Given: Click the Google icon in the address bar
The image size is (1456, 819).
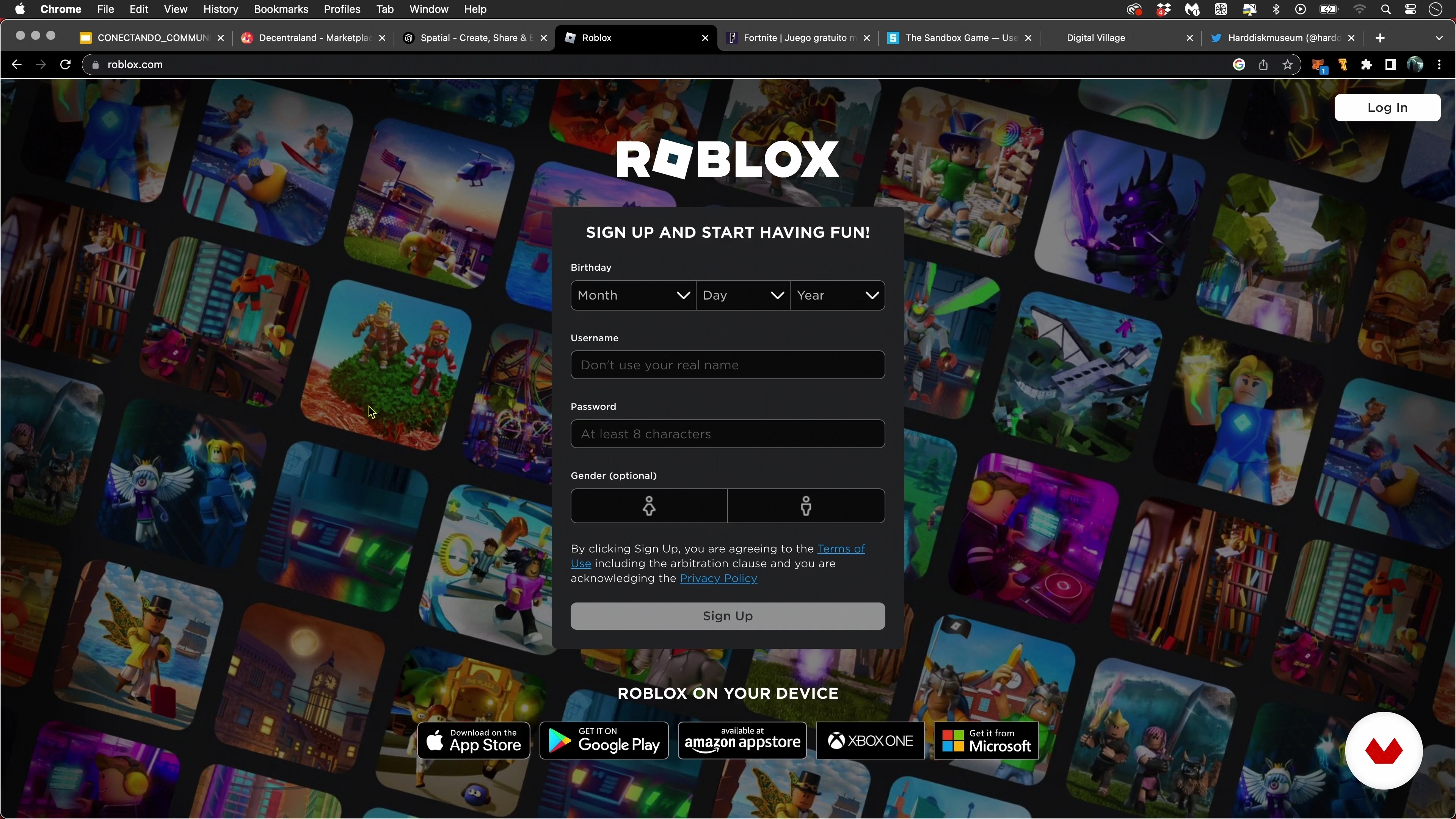Looking at the screenshot, I should click(1239, 65).
